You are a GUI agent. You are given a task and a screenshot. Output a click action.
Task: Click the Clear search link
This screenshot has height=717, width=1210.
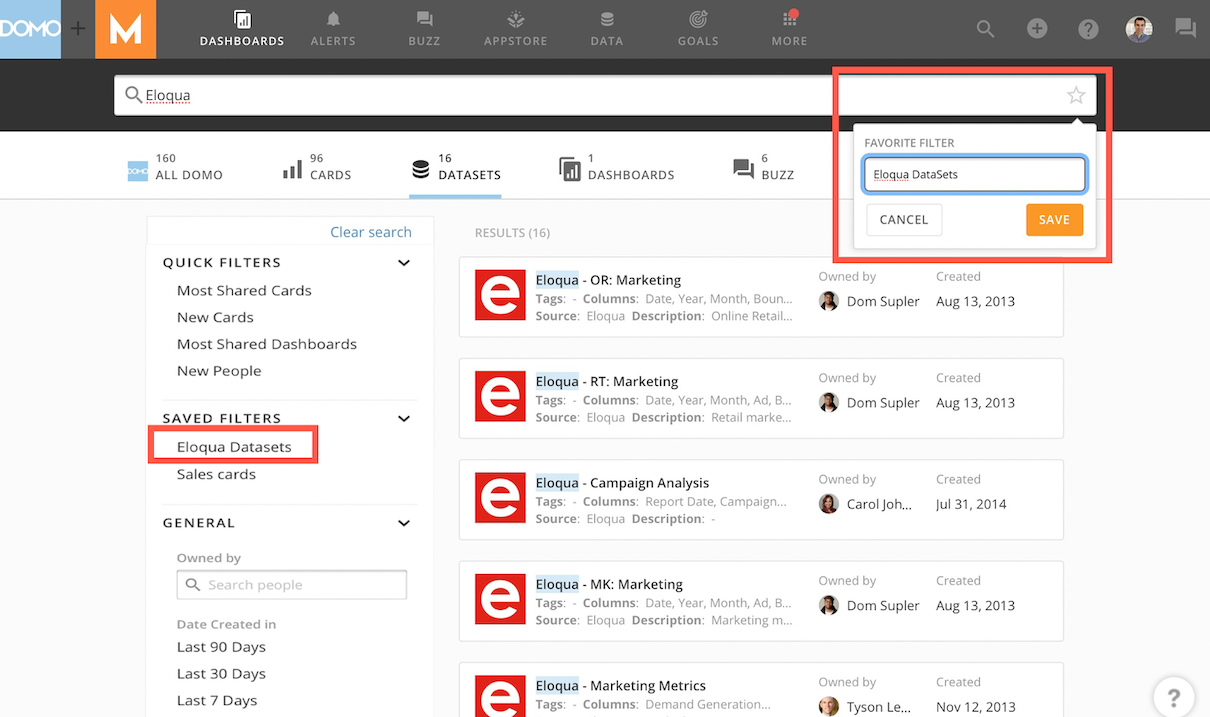click(x=371, y=232)
